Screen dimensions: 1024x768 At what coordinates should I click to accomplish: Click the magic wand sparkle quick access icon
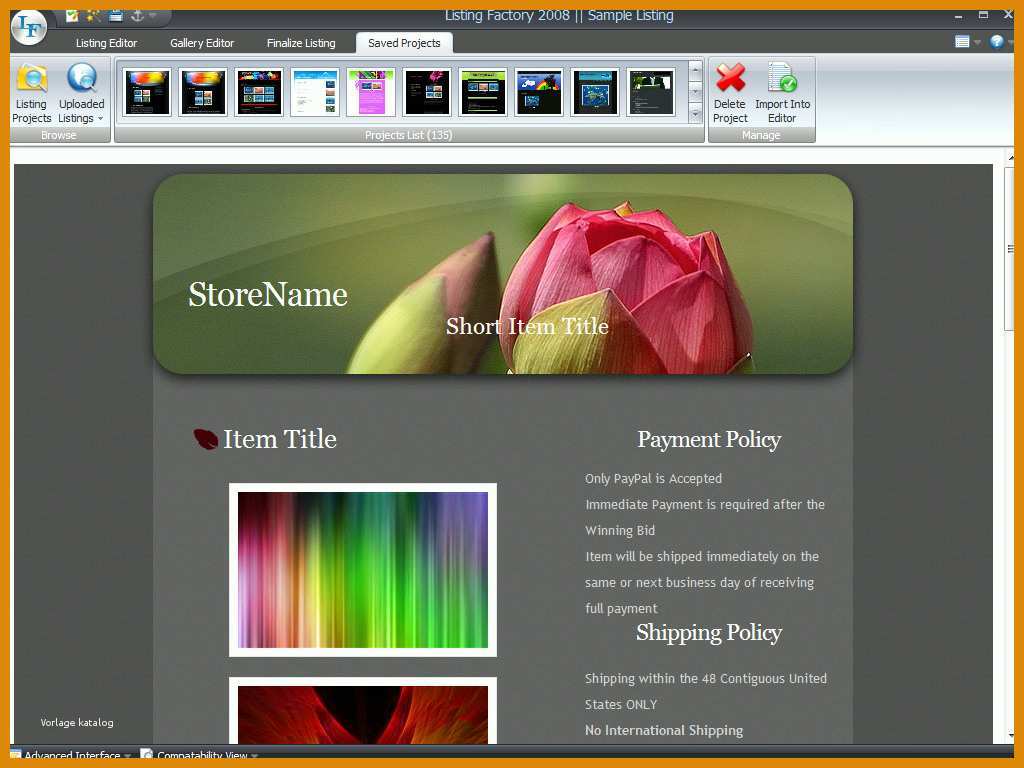click(x=93, y=15)
